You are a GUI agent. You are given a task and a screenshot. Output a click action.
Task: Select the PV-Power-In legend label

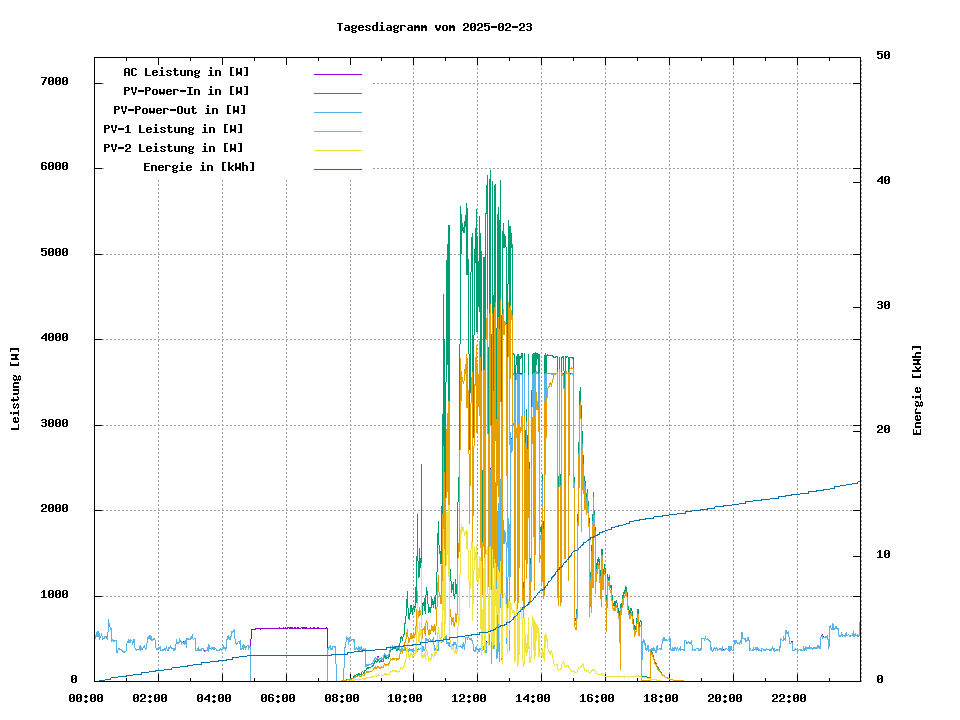point(193,91)
